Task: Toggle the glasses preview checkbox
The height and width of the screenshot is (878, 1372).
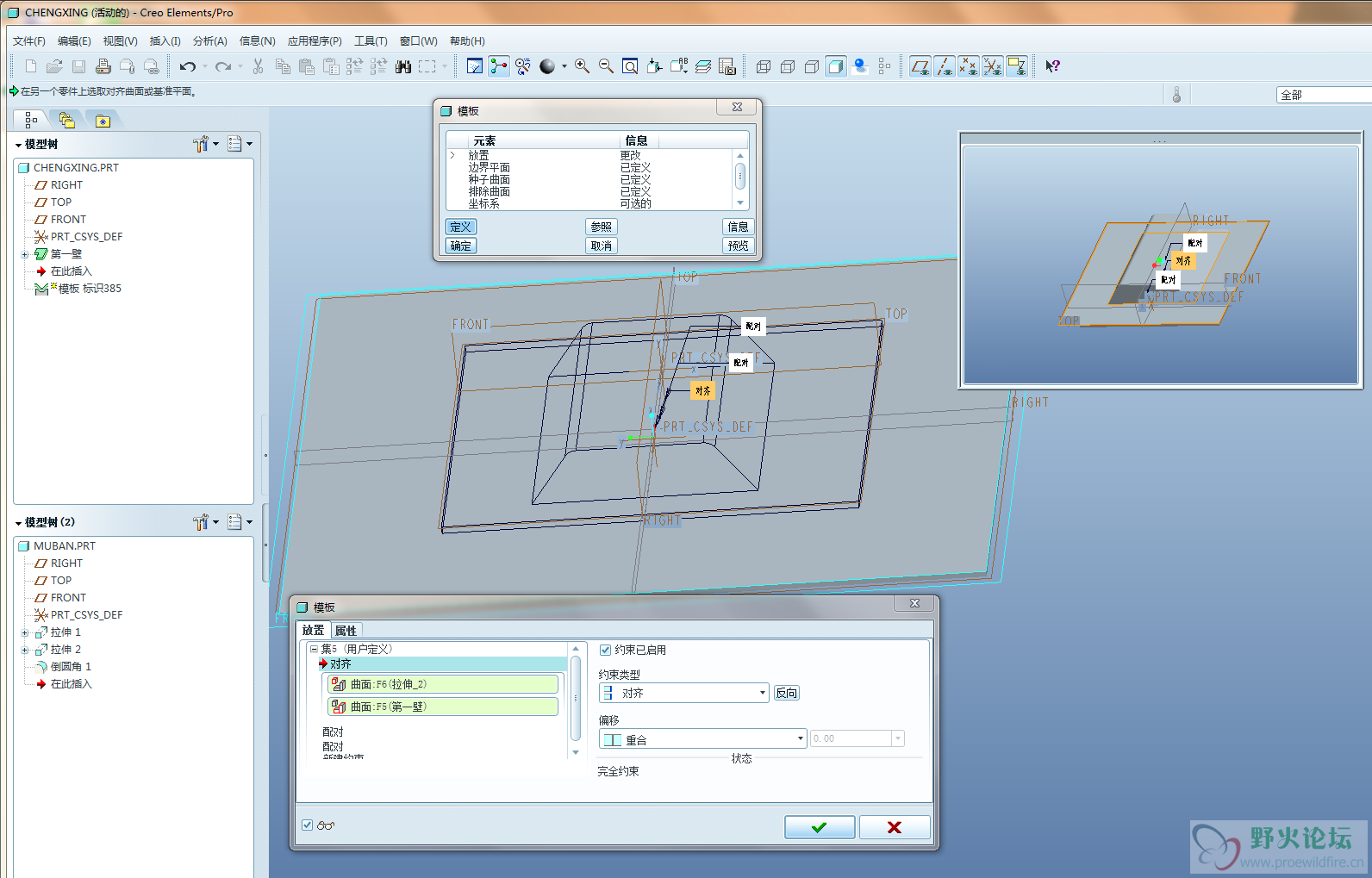Action: coord(308,825)
